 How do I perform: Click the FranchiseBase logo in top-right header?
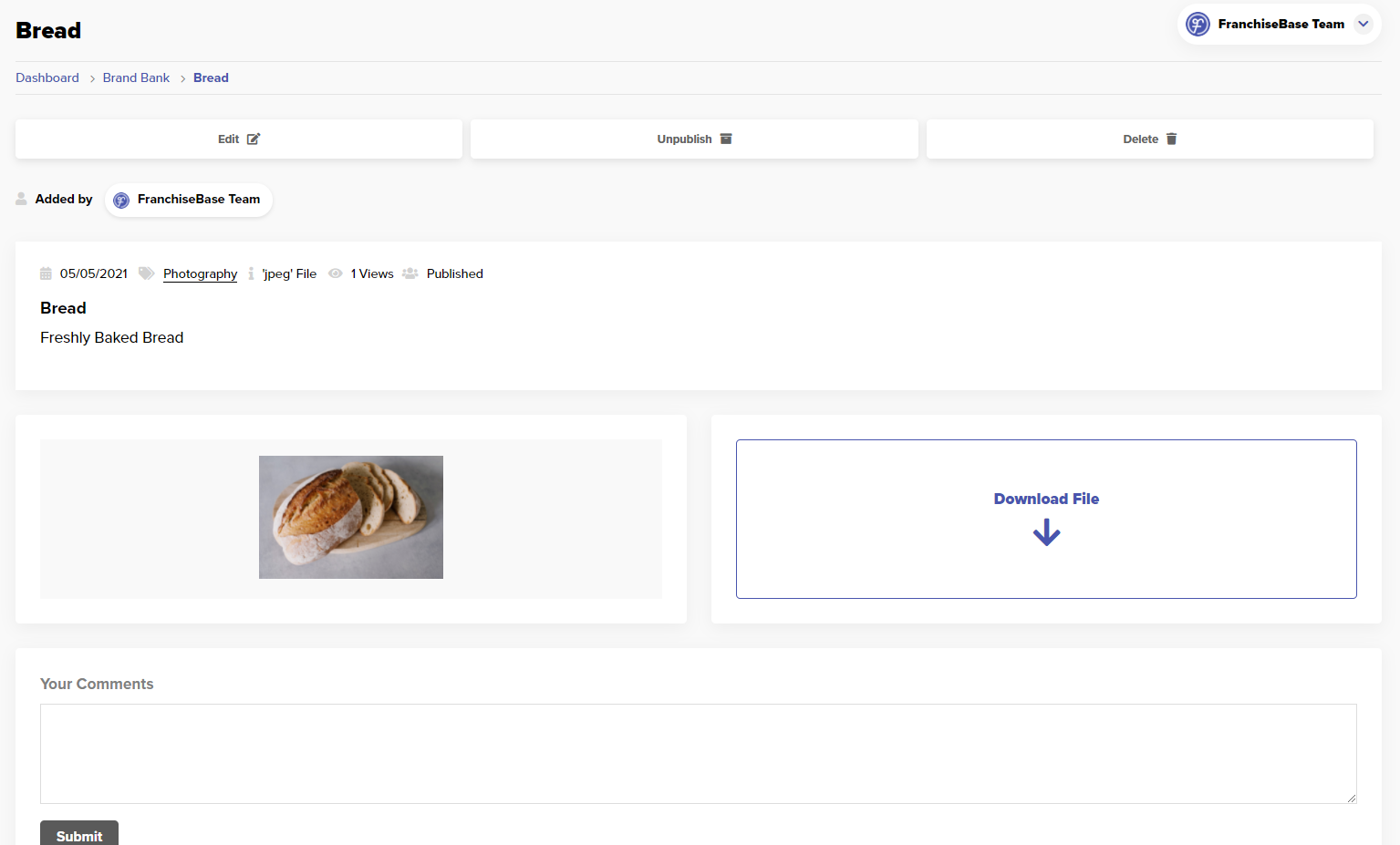pos(1198,25)
